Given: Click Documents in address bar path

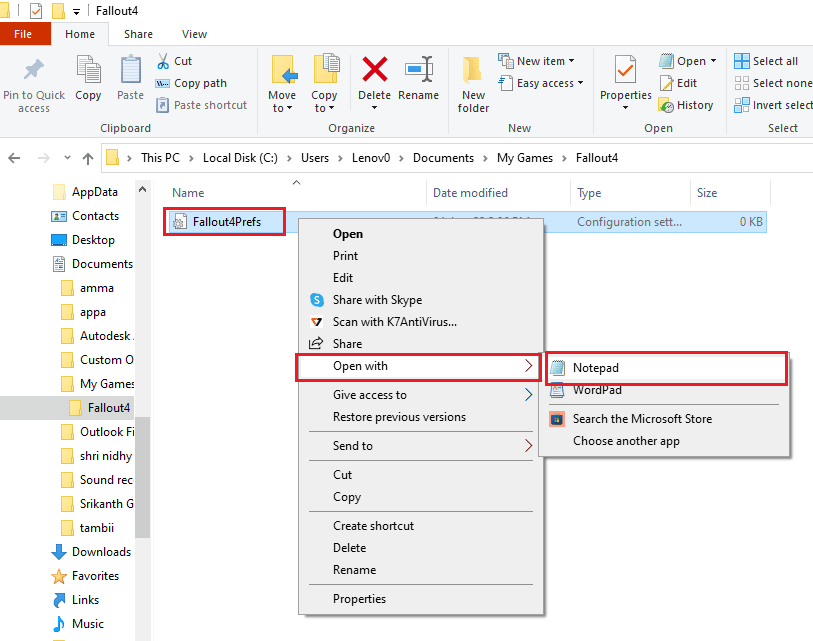Looking at the screenshot, I should [x=443, y=158].
